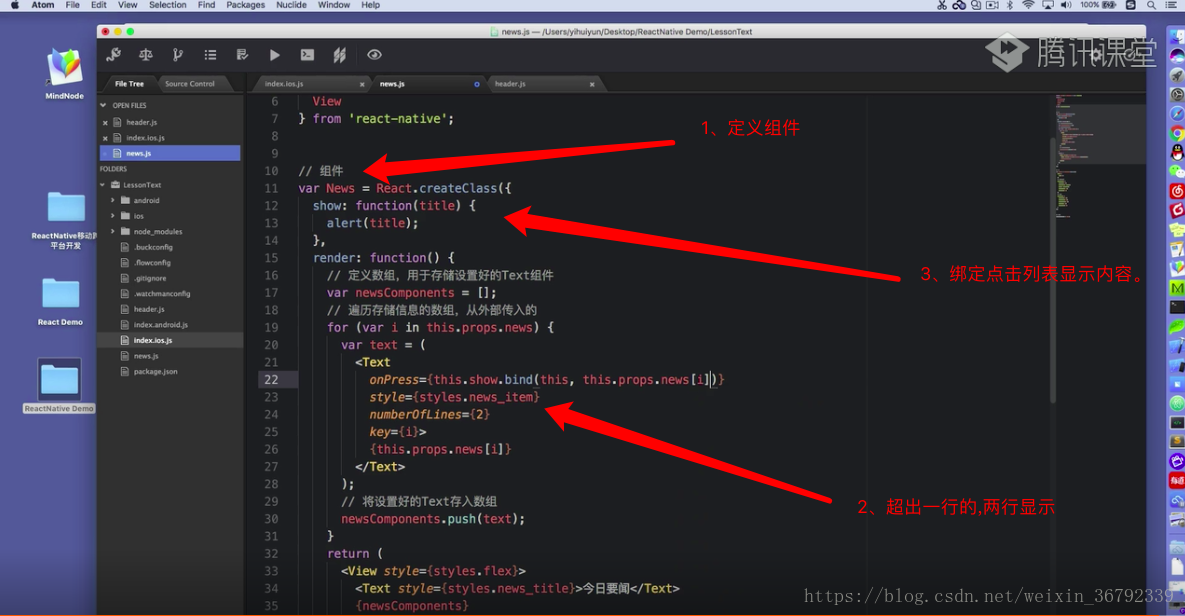Screen dimensions: 1185x616
Task: Click the balance scales icon in toolbar
Action: click(145, 54)
